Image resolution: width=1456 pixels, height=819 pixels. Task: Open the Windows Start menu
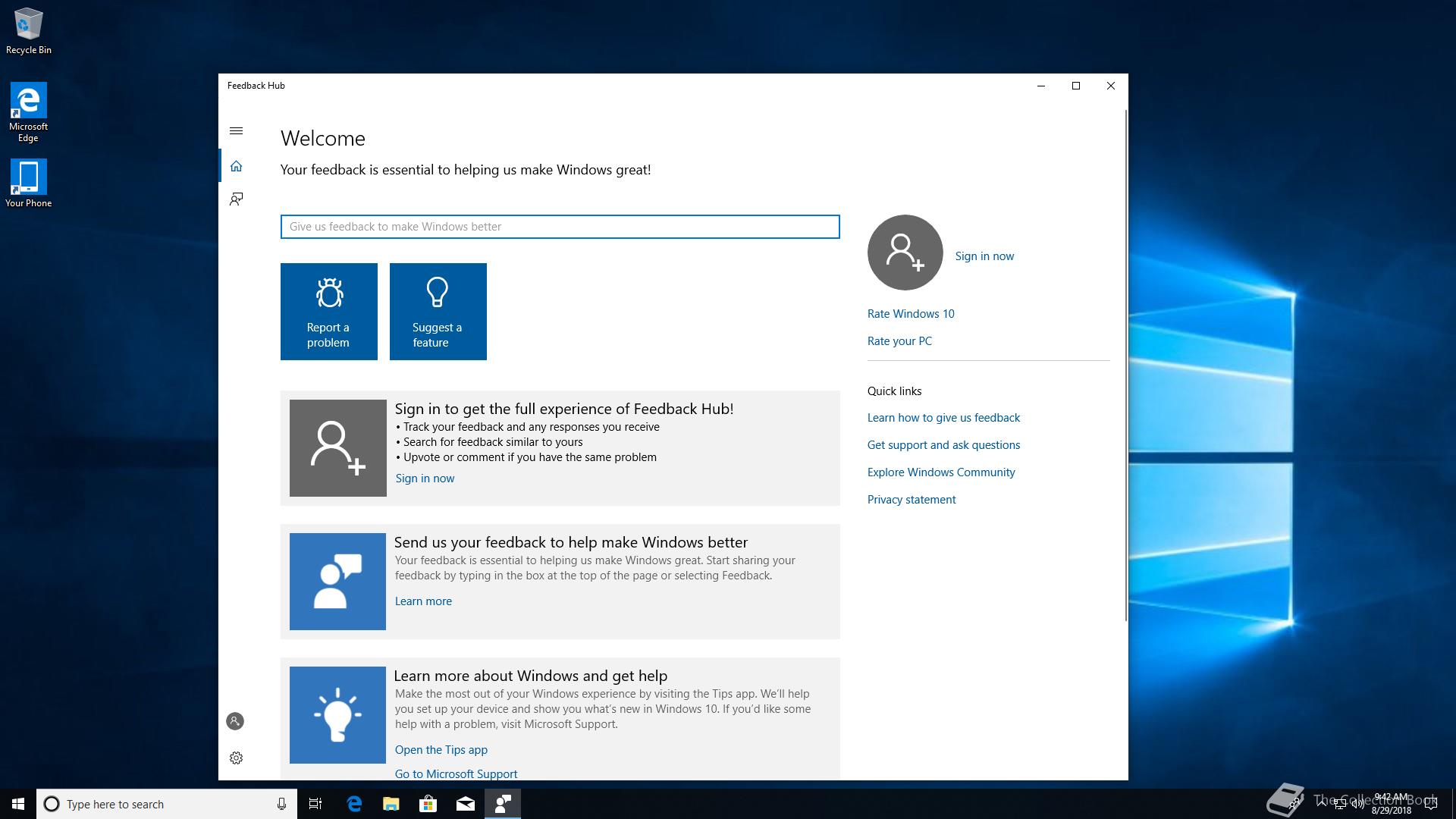pos(18,804)
